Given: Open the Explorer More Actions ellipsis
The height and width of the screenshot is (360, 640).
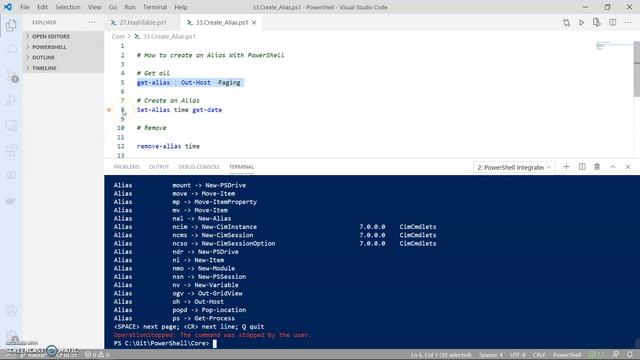Looking at the screenshot, I should click(x=92, y=22).
